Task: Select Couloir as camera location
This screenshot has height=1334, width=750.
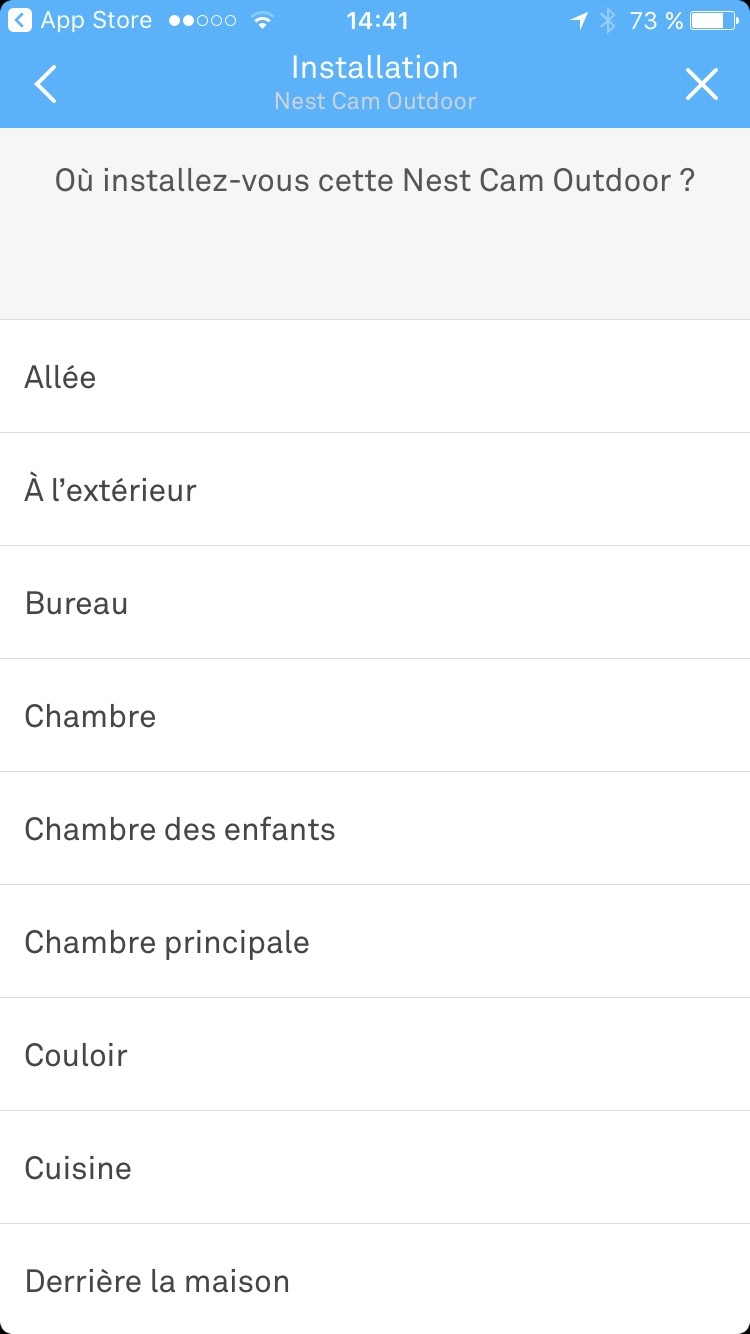Action: click(x=375, y=1055)
